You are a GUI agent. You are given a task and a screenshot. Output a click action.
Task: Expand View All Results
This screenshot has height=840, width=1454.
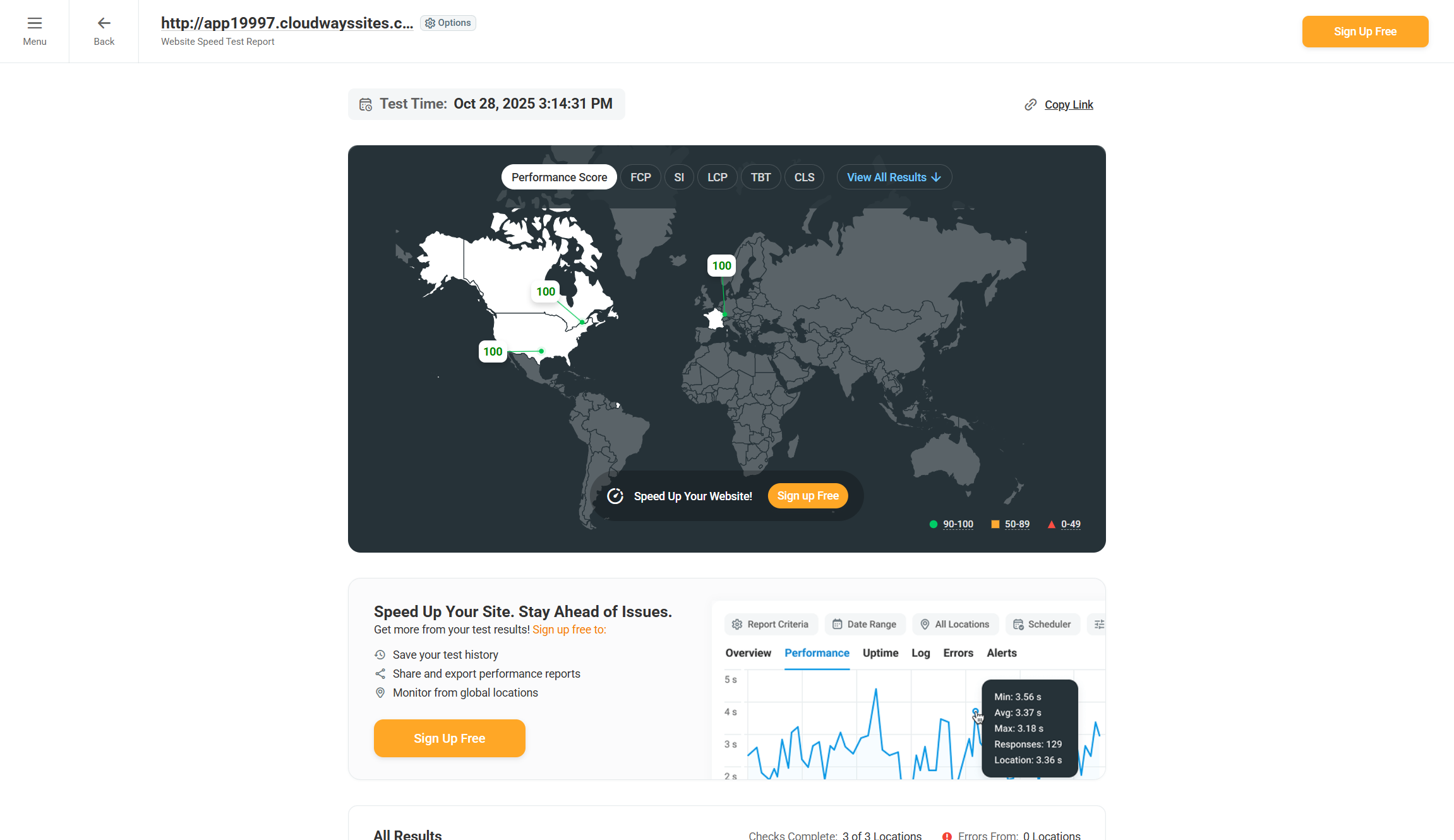(x=894, y=177)
